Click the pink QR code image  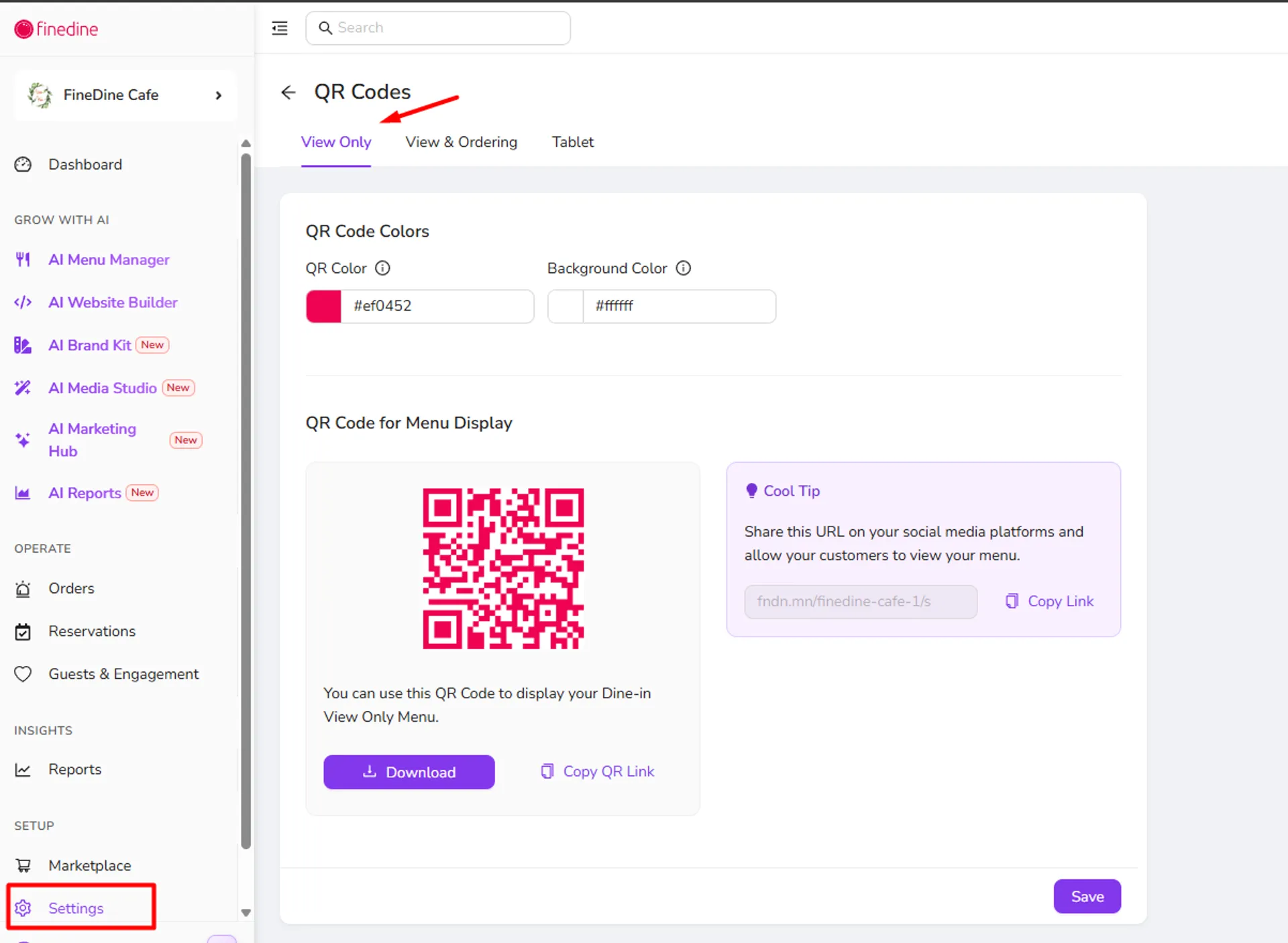click(x=503, y=568)
